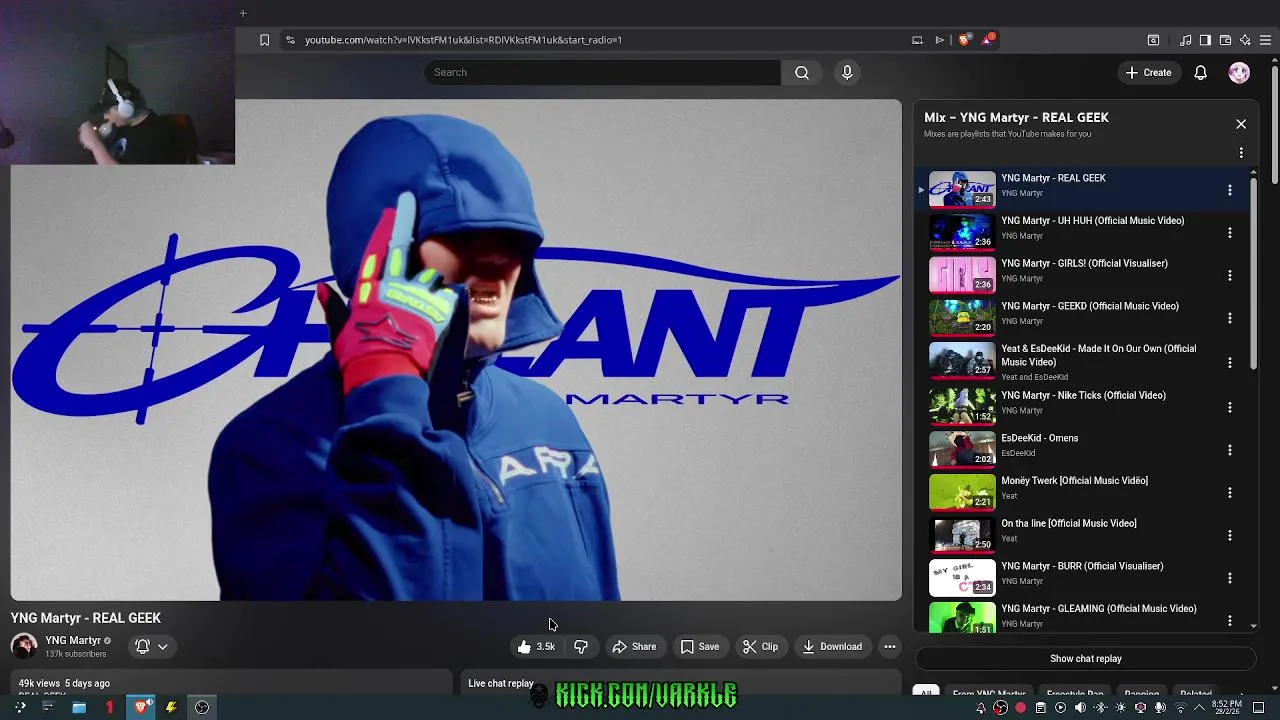Select Nike Ticks (Official Video)
This screenshot has height=720, width=1280.
pyautogui.click(x=1083, y=395)
